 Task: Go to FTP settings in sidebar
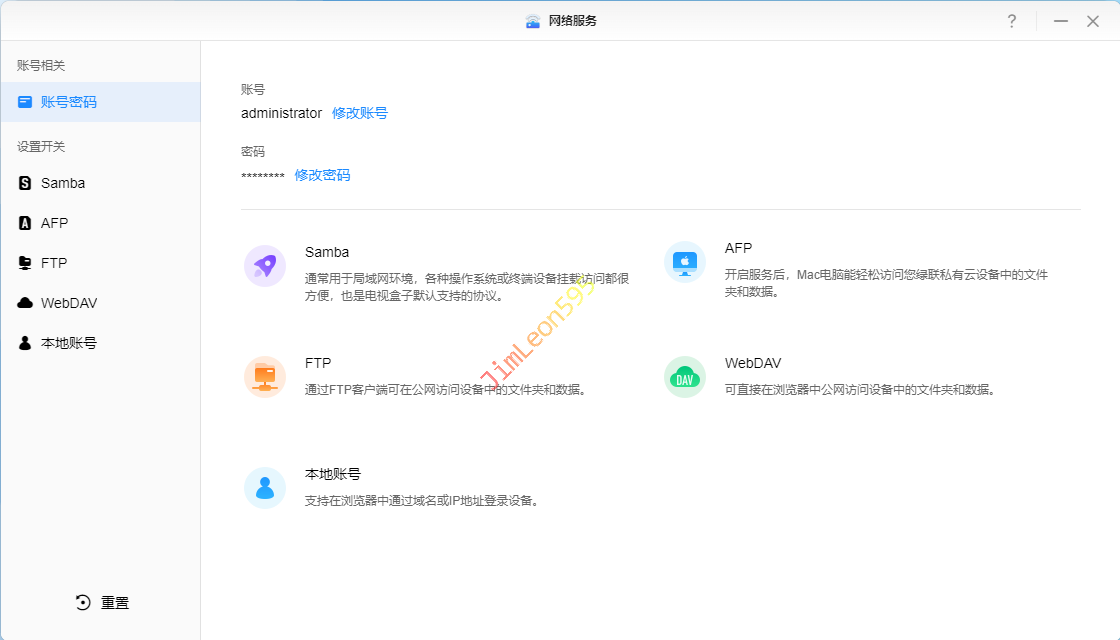pos(54,263)
